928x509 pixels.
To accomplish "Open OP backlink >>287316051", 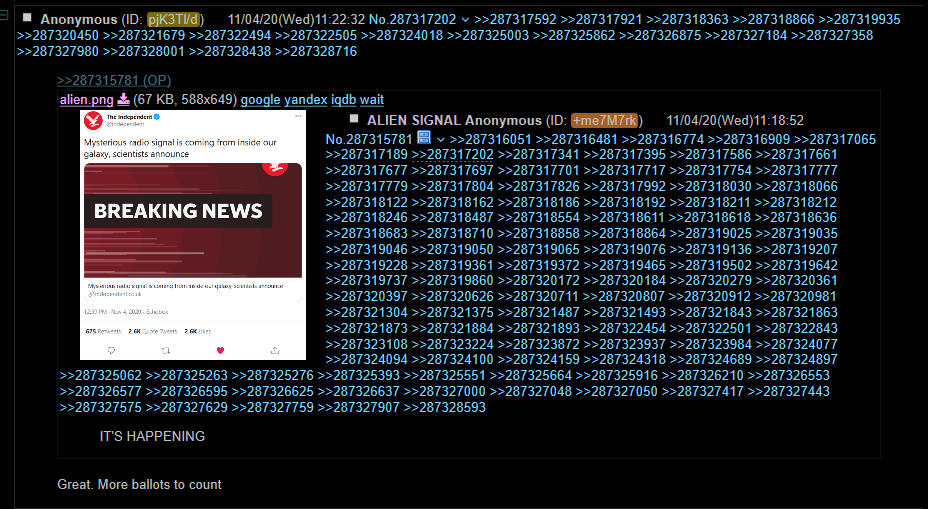I will (x=491, y=140).
